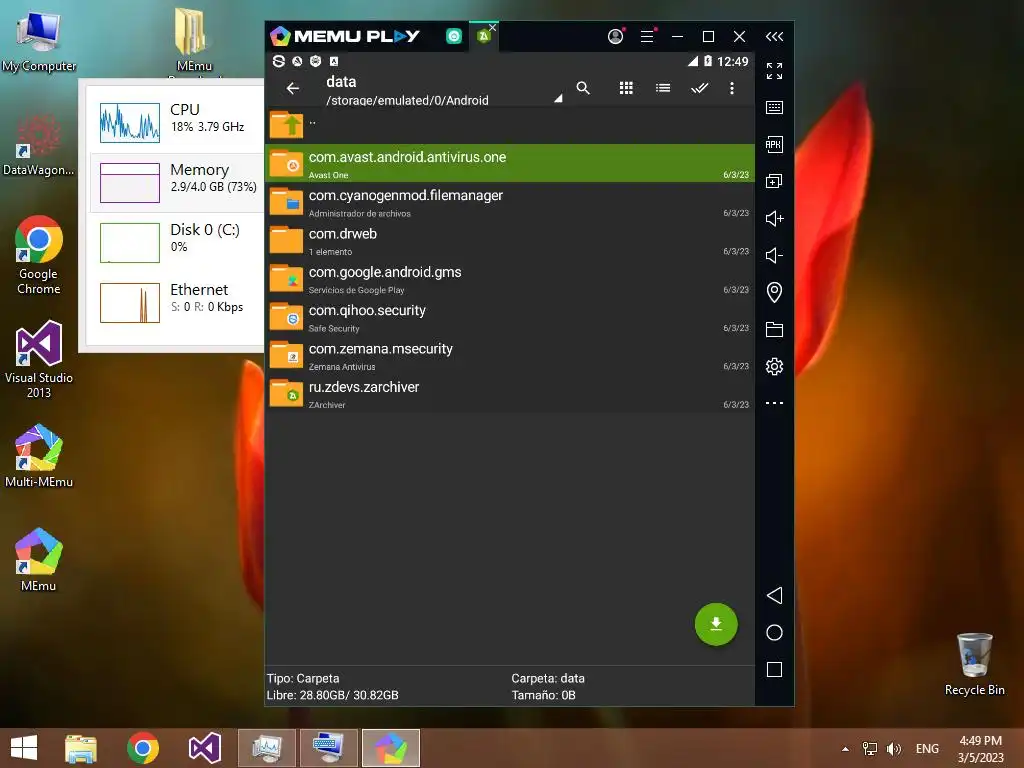Viewport: 1024px width, 768px height.
Task: Open the MEmu hamburger menu
Action: click(647, 37)
